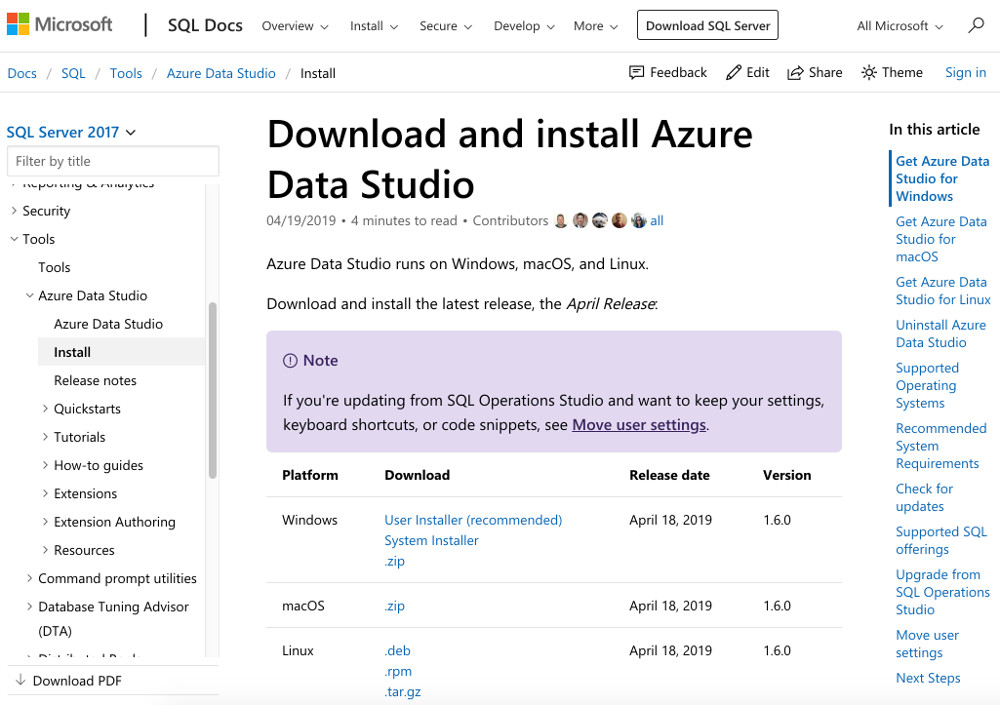Collapse the Azure Data Studio tree node
This screenshot has height=705, width=1000.
coord(30,296)
